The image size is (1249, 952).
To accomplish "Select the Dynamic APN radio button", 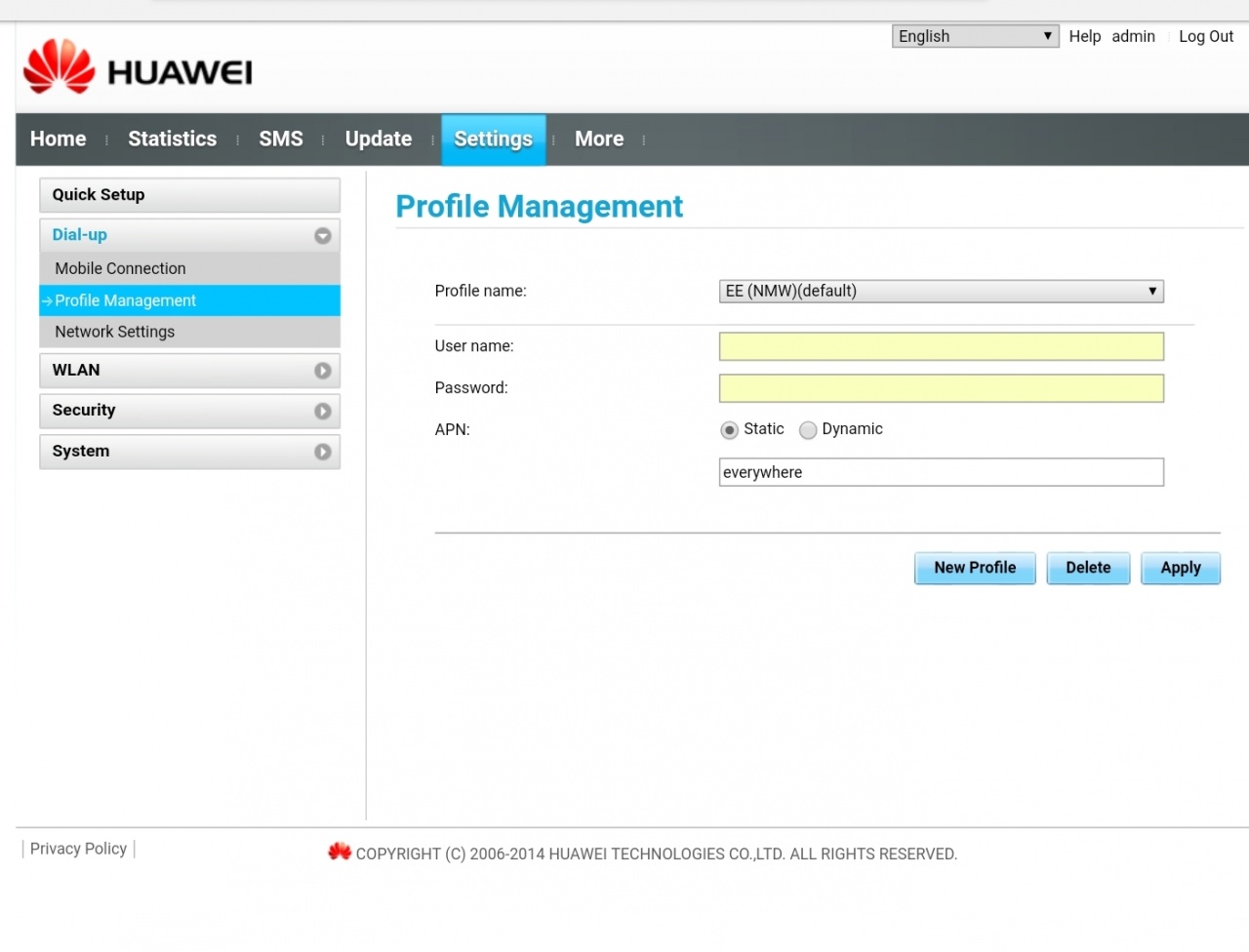I will 808,430.
